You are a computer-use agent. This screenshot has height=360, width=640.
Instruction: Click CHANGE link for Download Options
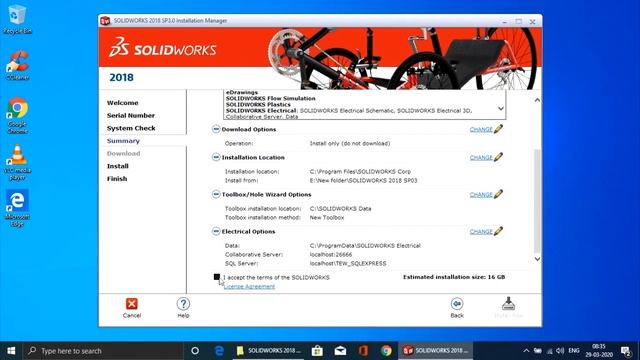tap(481, 129)
